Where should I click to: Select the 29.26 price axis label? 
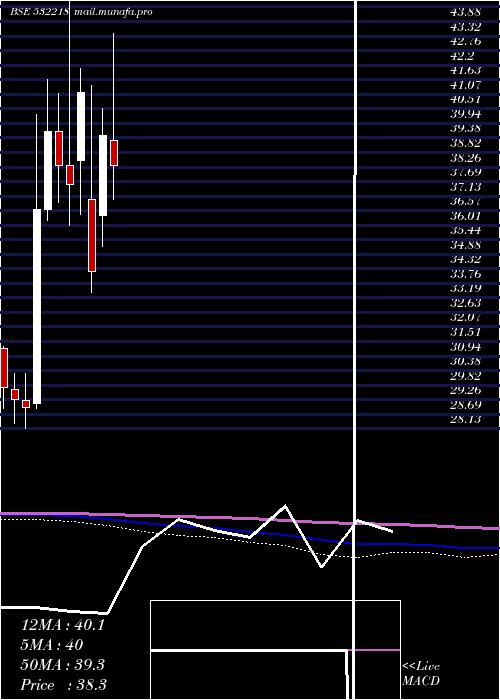point(466,391)
